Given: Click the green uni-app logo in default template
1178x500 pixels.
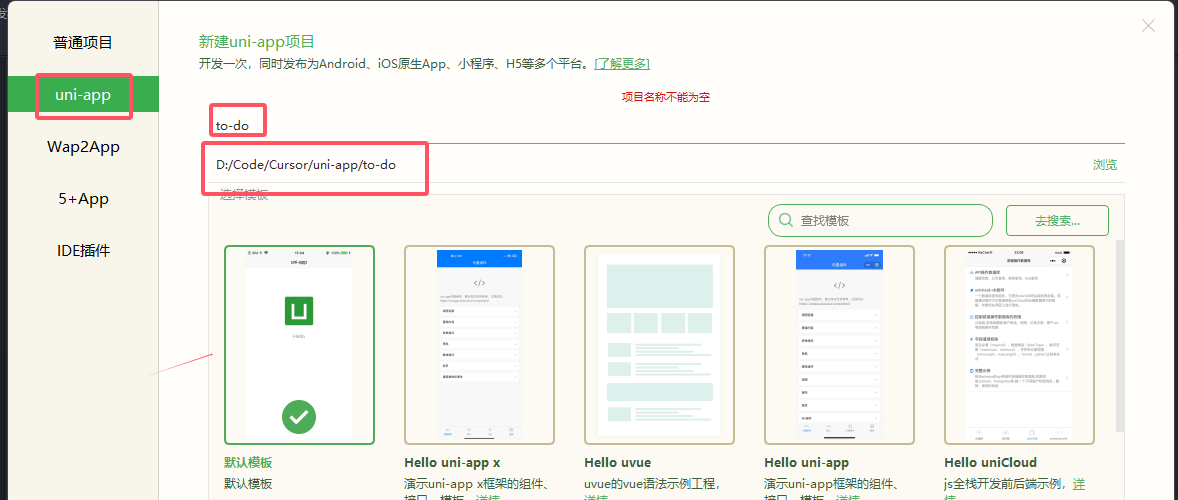Looking at the screenshot, I should click(x=299, y=311).
